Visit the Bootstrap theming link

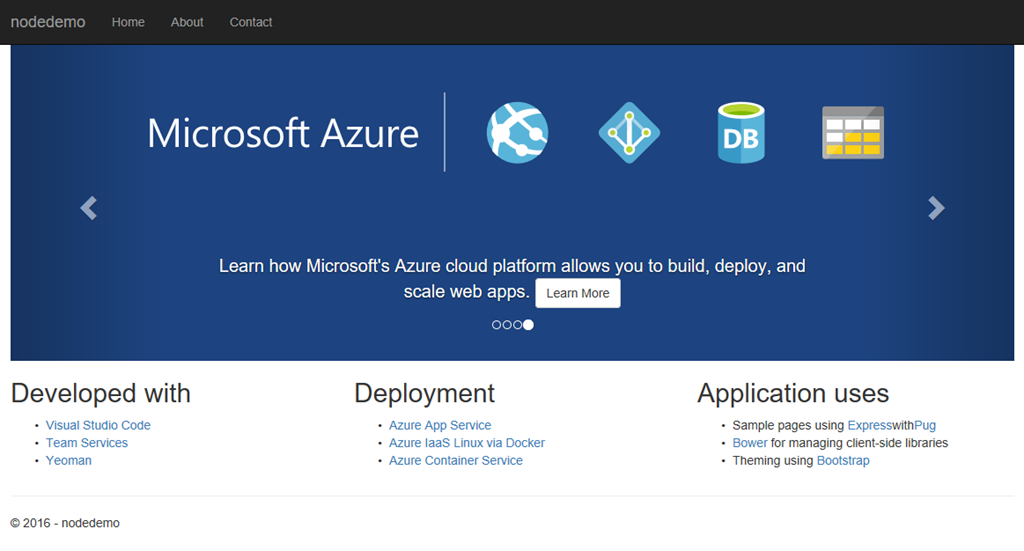[843, 461]
